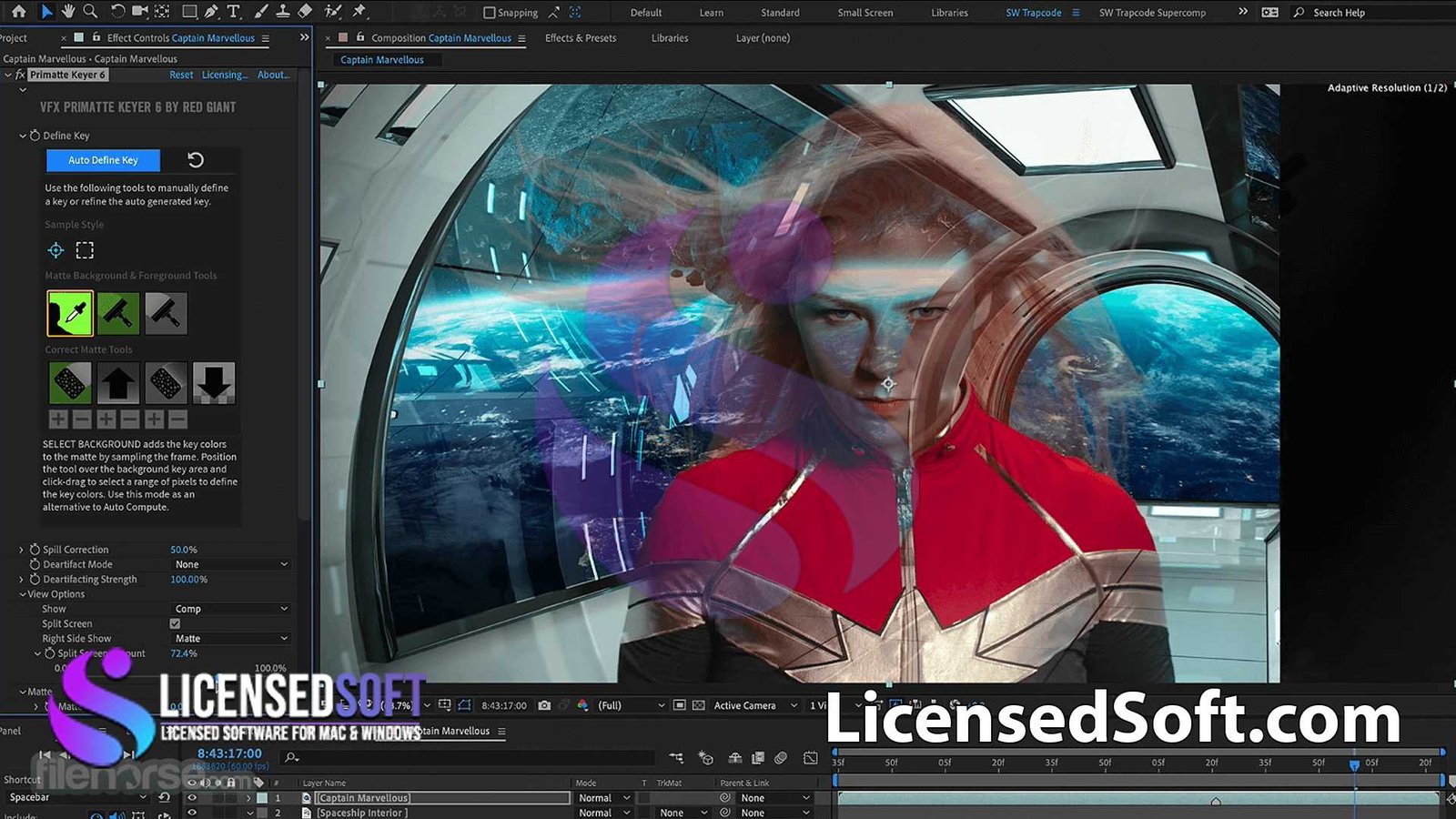
Task: Collapse the View Options group
Action: 23,594
